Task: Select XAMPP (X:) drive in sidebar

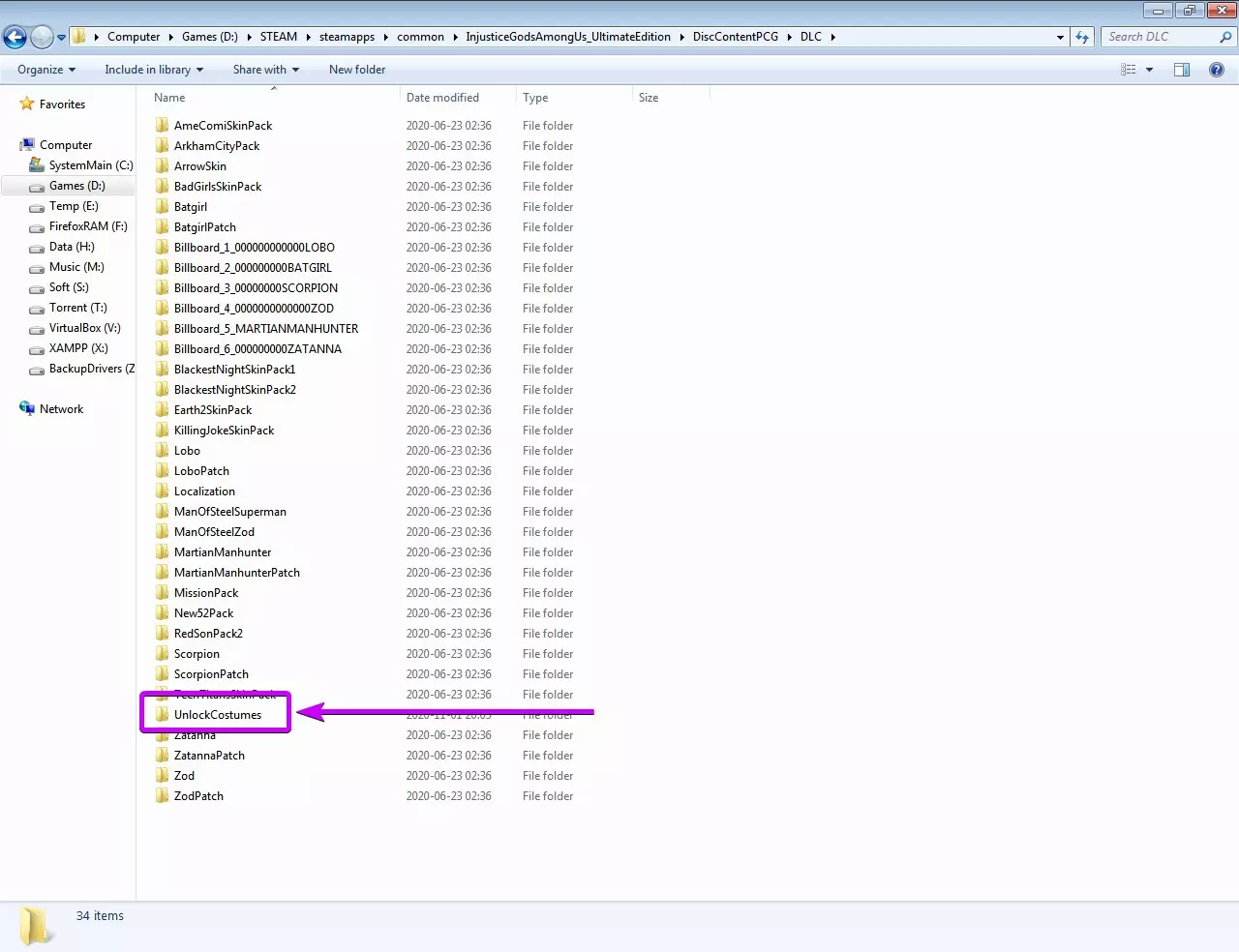Action: [78, 348]
